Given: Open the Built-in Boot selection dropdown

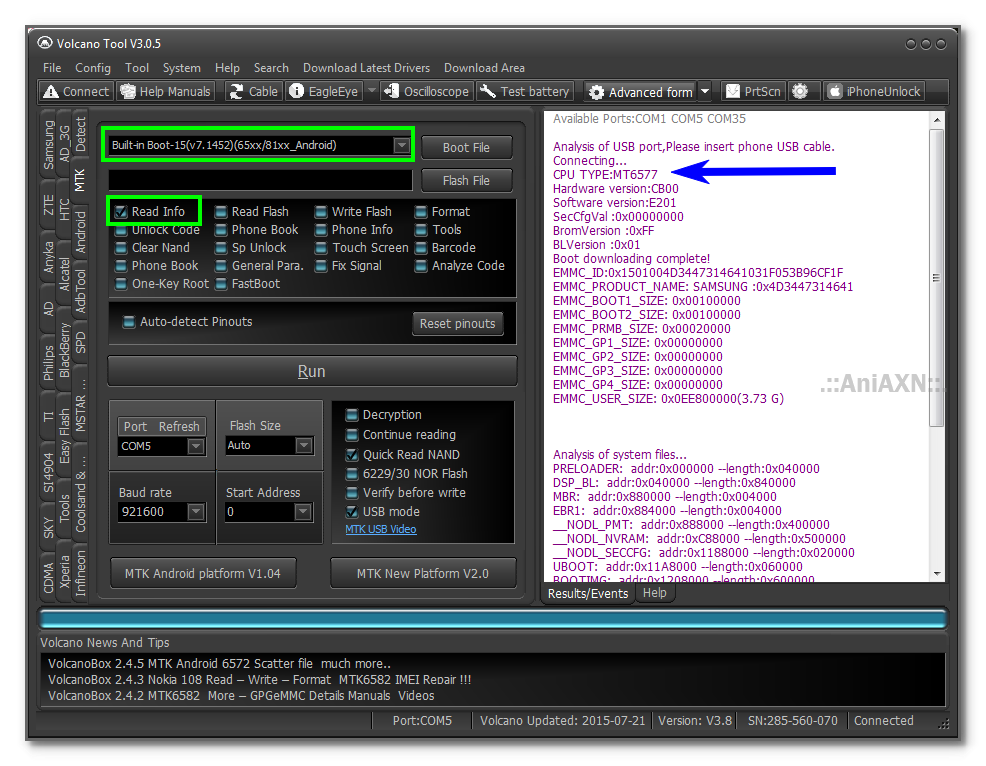Looking at the screenshot, I should point(401,145).
